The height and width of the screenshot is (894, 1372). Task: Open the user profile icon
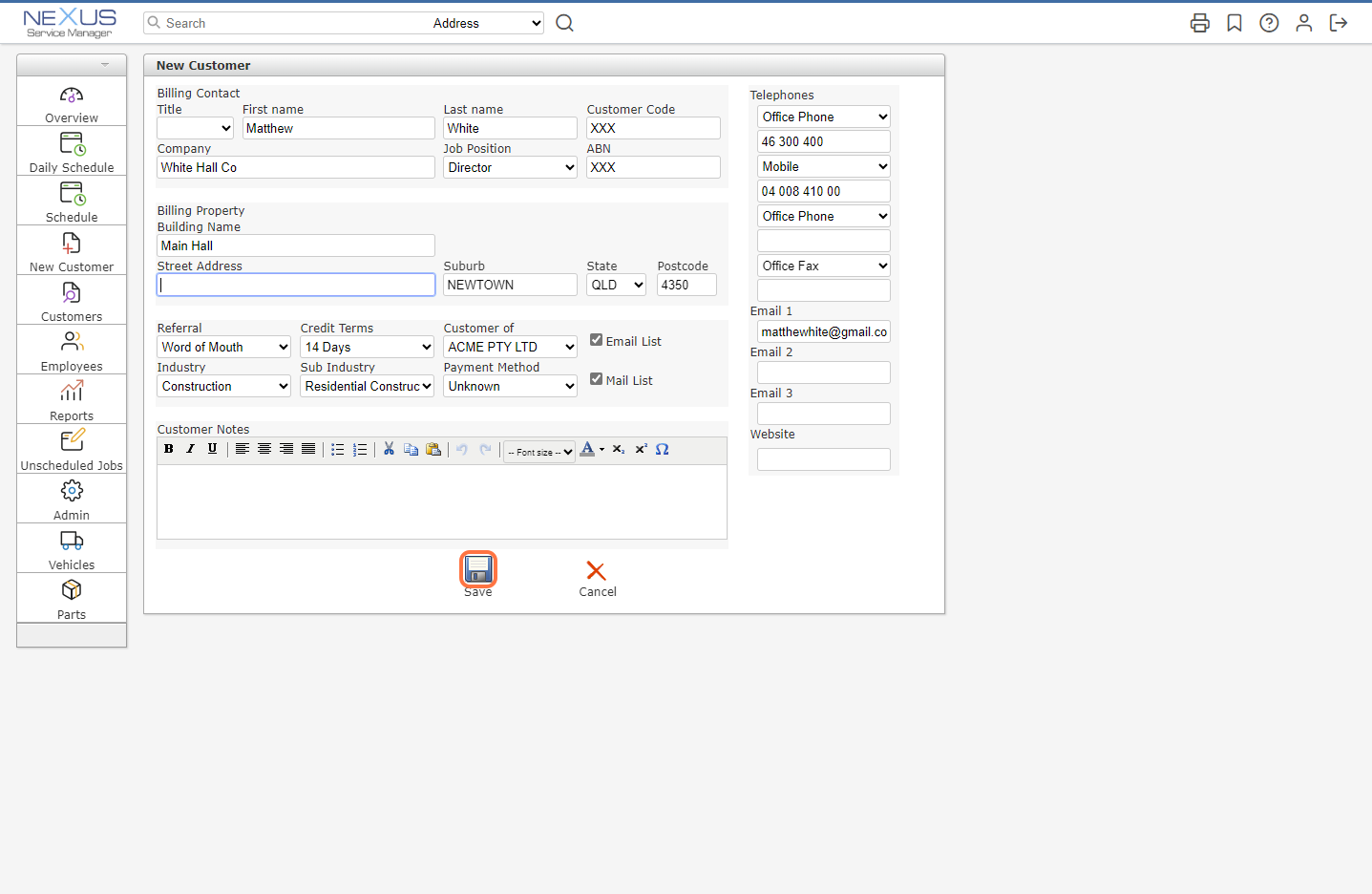point(1303,23)
